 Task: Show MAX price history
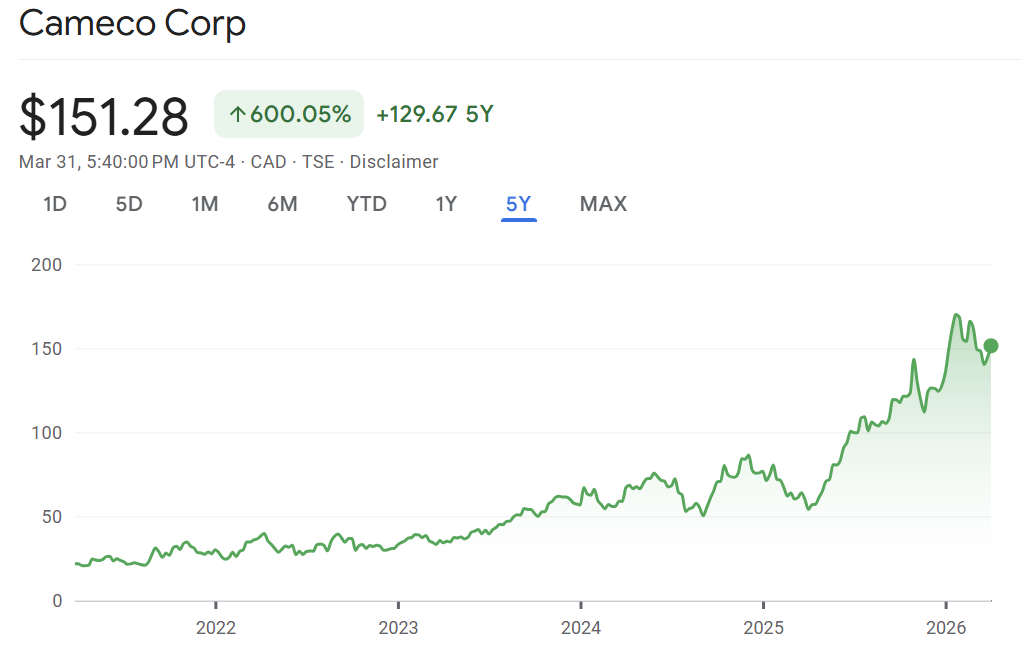(603, 204)
